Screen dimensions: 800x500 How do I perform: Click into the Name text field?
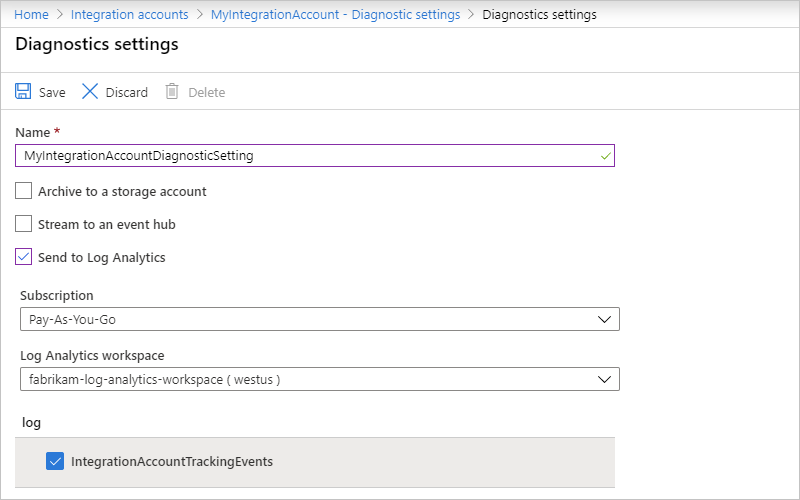tap(300, 156)
